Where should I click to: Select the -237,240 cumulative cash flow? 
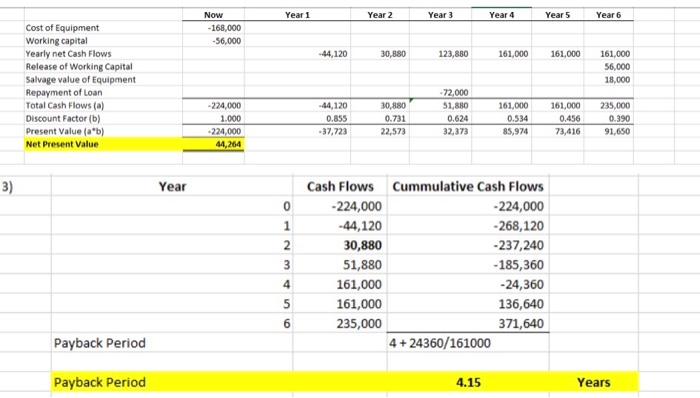coord(518,245)
